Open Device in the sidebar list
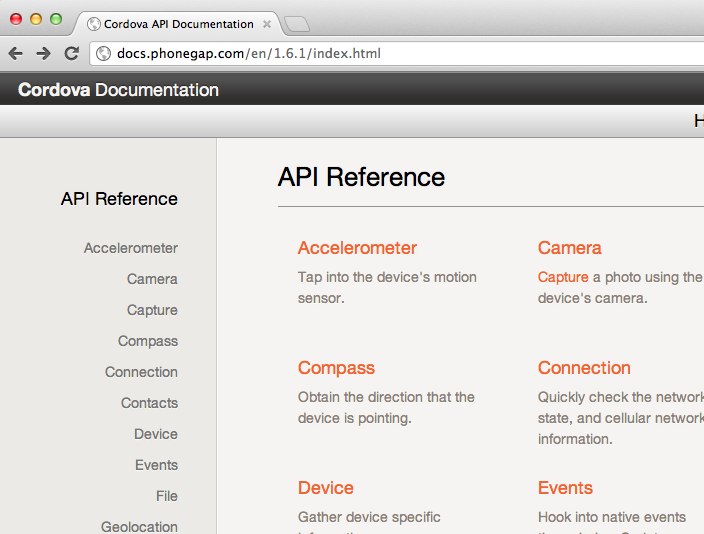This screenshot has height=534, width=704. [x=156, y=434]
